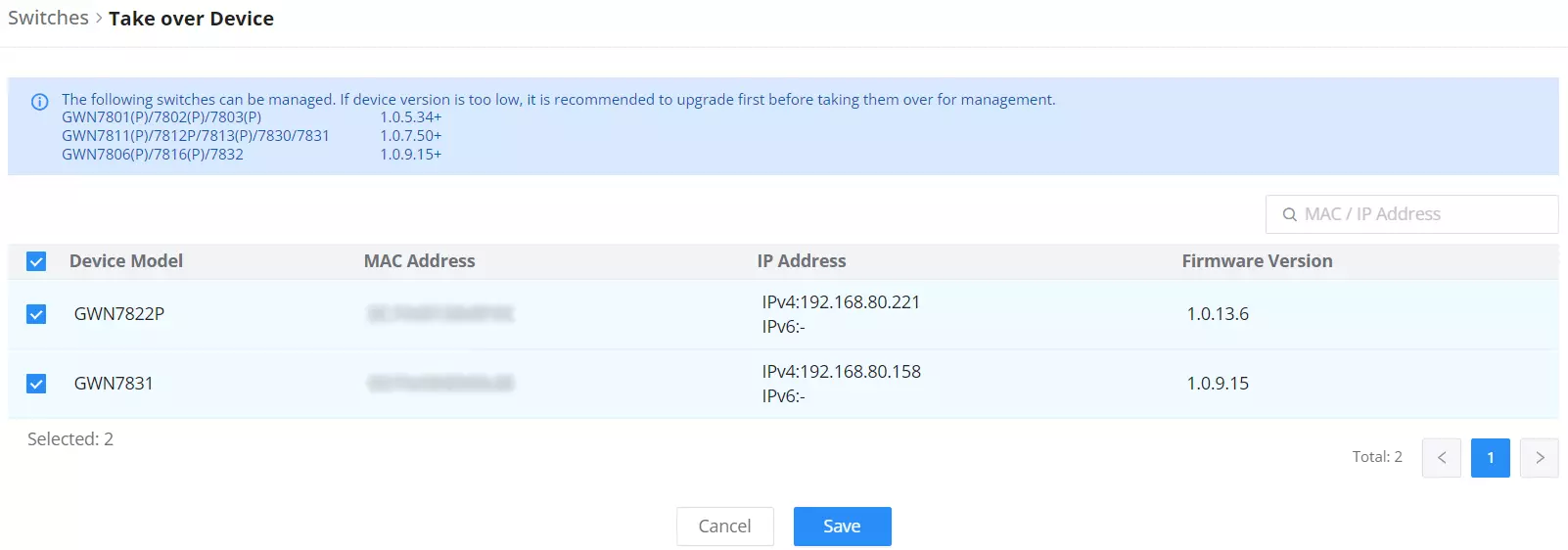The image size is (1568, 550).
Task: Click the Firmware Version column header
Action: pos(1257,261)
